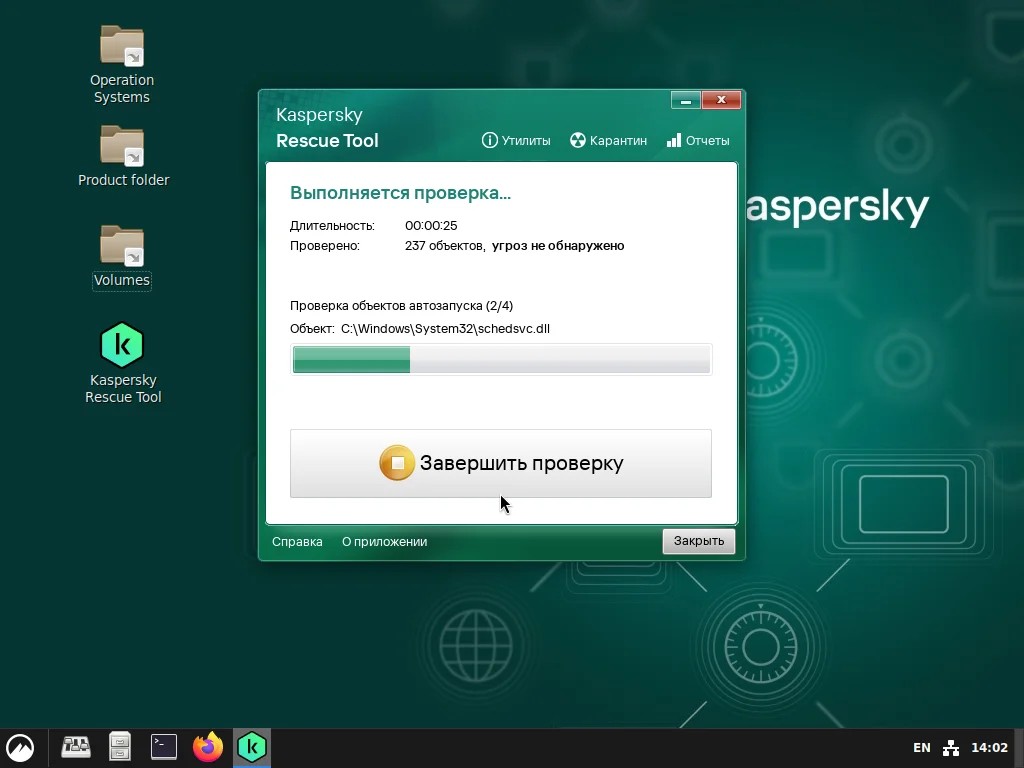This screenshot has width=1024, height=768.
Task: Open the start menu mountain icon
Action: [x=20, y=748]
